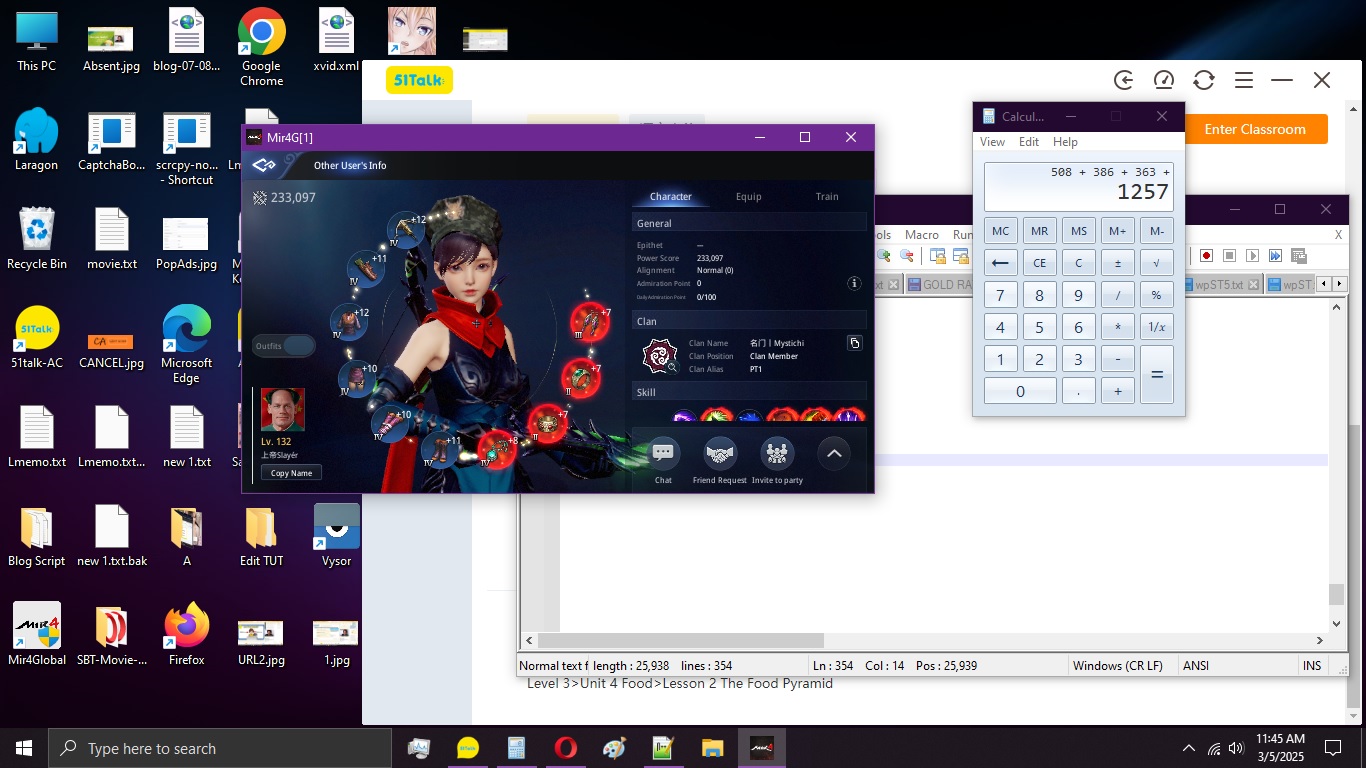Click Notepad++ zoom out icon
The height and width of the screenshot is (768, 1366).
(x=907, y=256)
